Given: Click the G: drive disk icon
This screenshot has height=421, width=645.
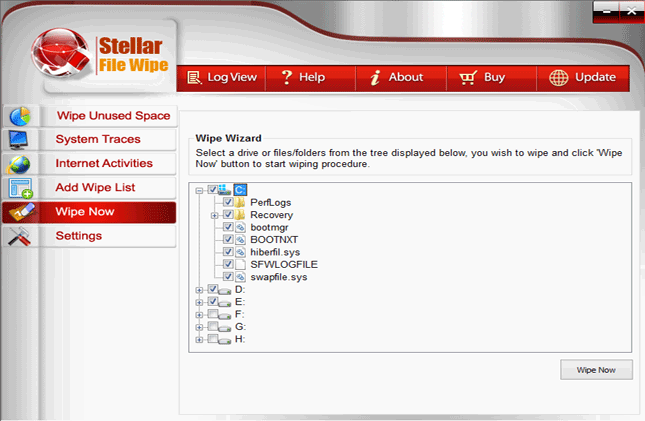Looking at the screenshot, I should [x=225, y=328].
